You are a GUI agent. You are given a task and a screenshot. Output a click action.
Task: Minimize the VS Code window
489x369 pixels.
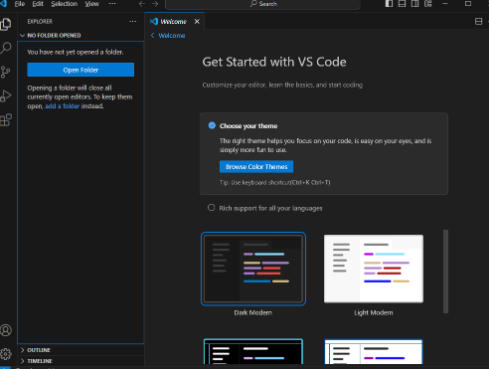click(445, 4)
